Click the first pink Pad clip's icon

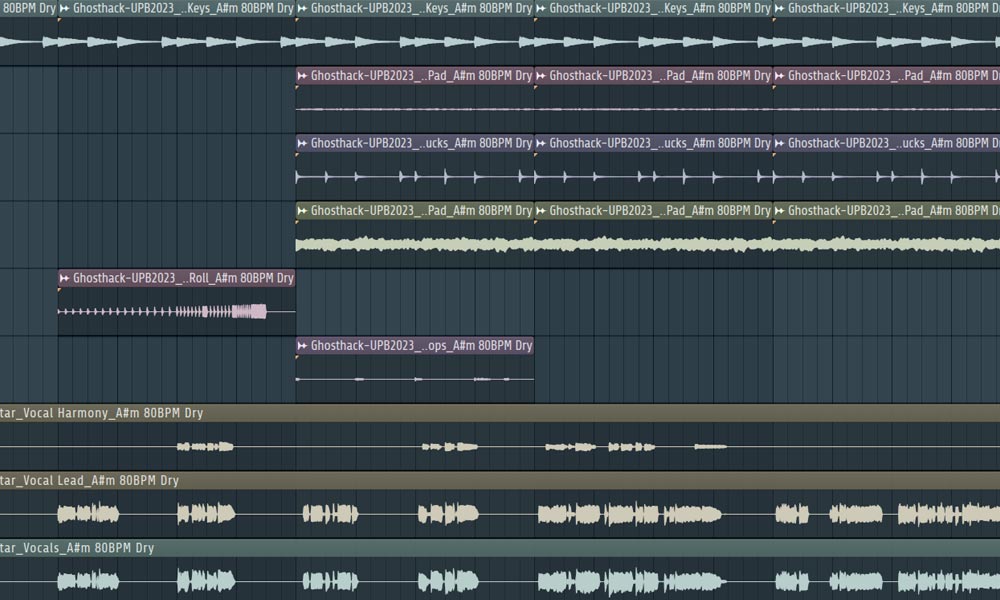pos(302,76)
